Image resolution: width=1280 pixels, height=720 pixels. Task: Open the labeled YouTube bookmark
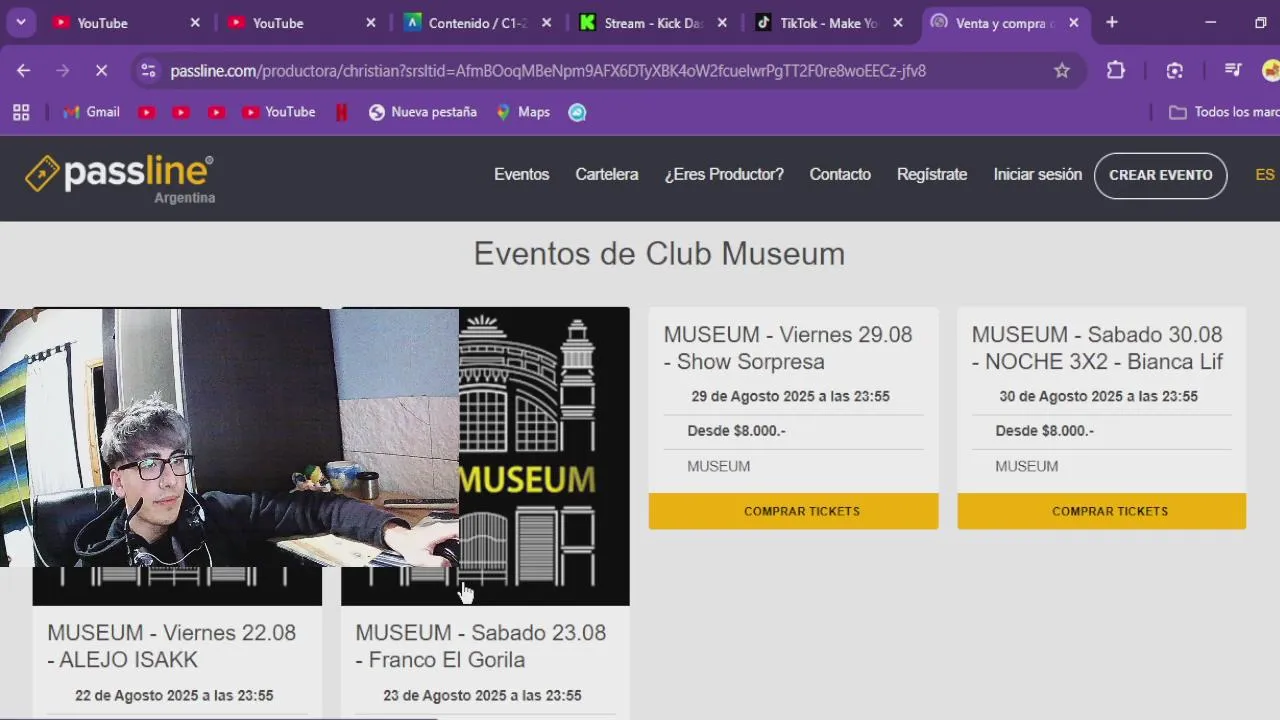click(x=279, y=112)
